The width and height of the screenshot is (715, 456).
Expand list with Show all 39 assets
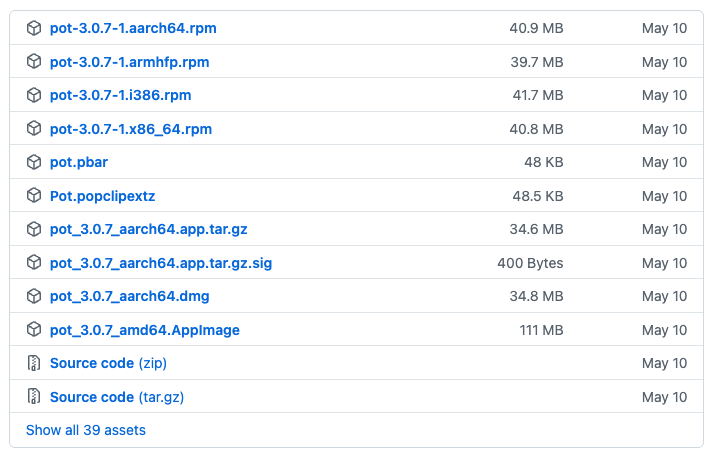pos(86,430)
